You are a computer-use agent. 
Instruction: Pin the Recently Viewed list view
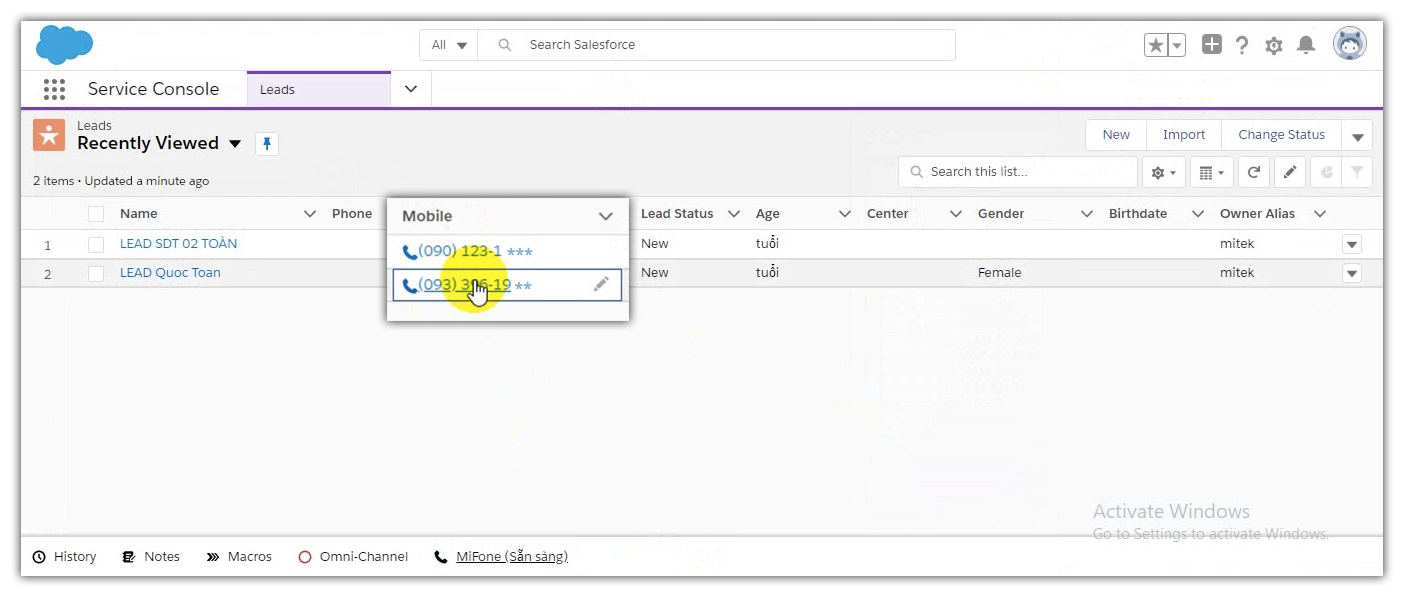click(x=266, y=144)
